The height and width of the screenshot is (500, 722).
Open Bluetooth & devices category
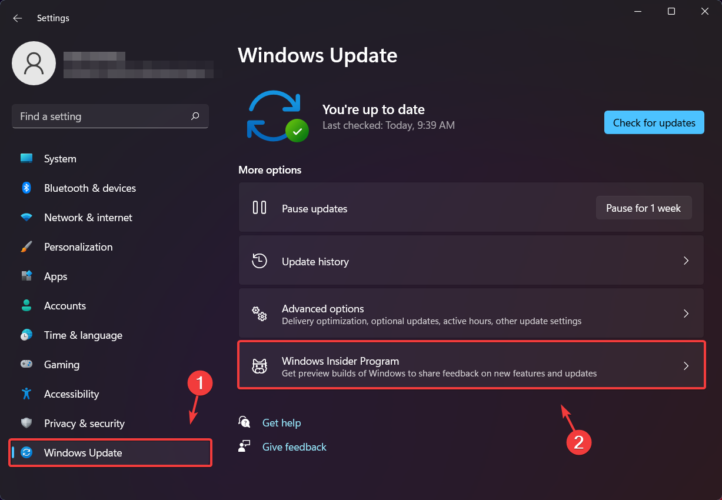pyautogui.click(x=111, y=188)
